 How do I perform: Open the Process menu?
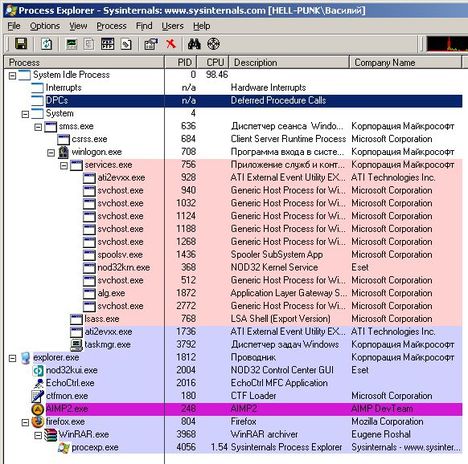click(x=111, y=26)
